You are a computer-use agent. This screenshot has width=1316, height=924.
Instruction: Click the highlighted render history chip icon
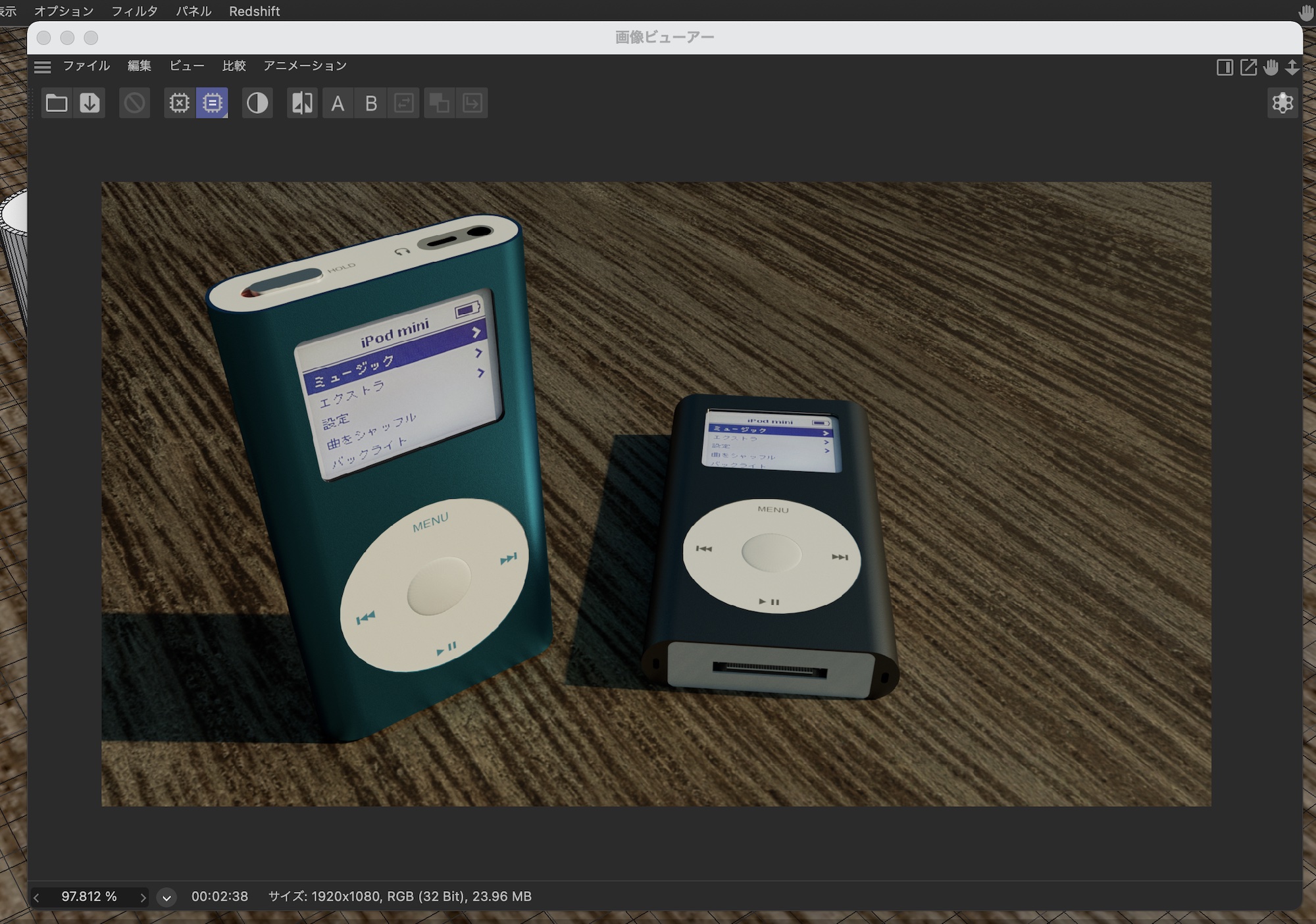click(x=212, y=103)
